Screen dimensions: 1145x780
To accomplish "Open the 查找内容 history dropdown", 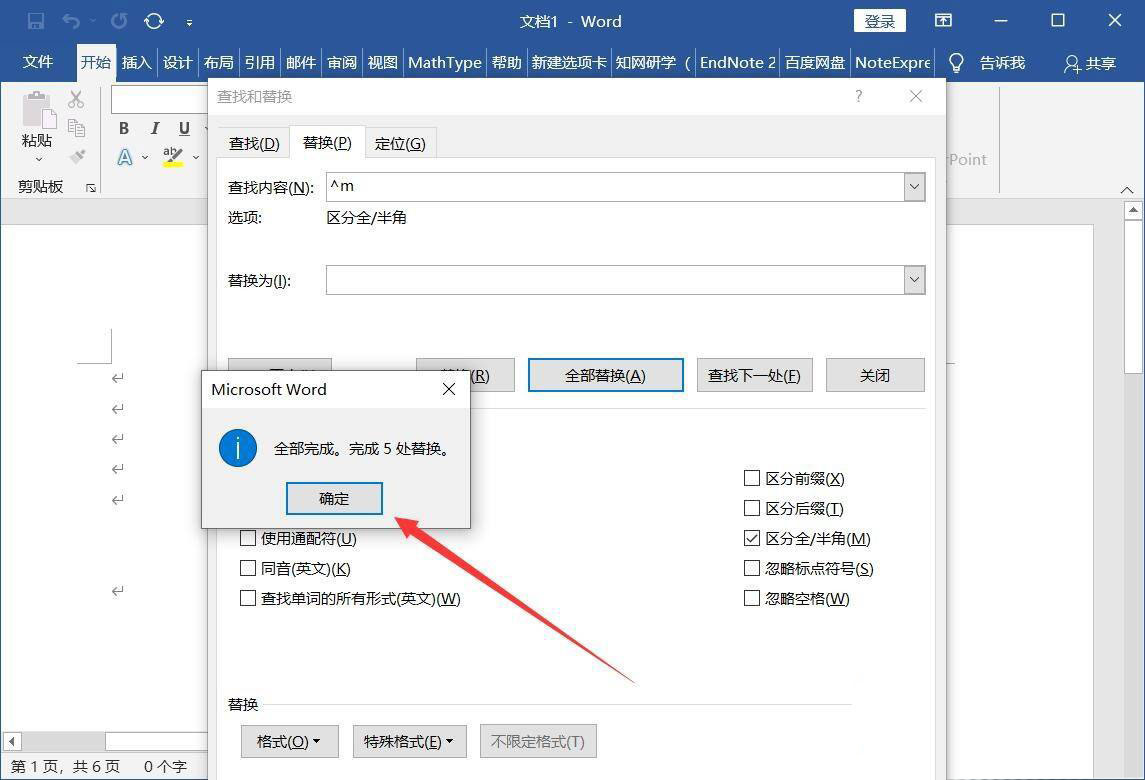I will coord(913,186).
